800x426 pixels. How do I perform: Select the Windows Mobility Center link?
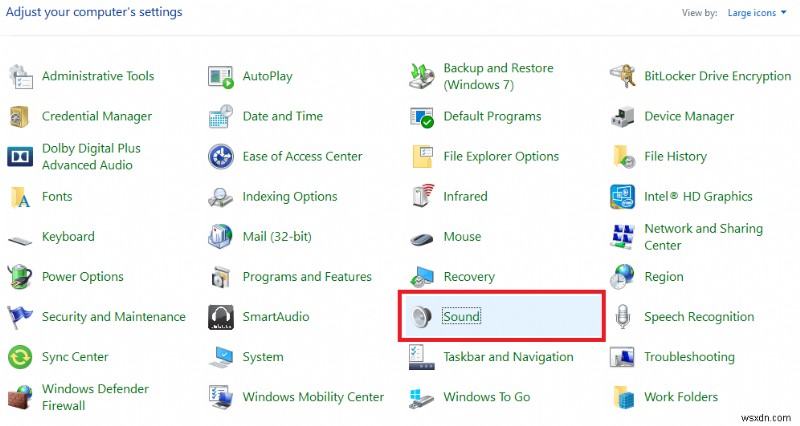click(313, 397)
